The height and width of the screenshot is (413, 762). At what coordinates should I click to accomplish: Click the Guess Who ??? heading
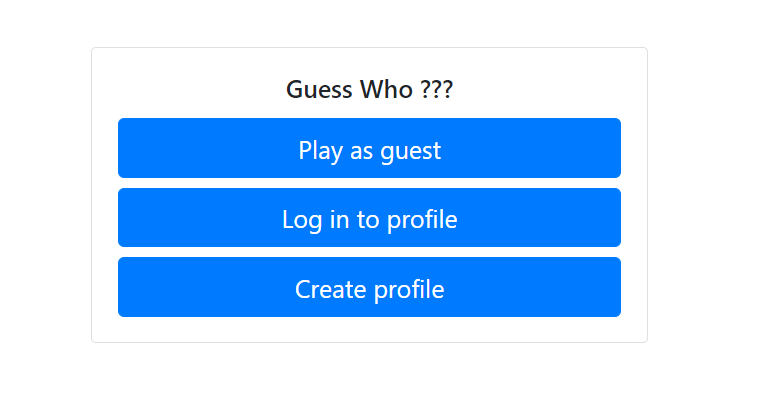(x=369, y=89)
